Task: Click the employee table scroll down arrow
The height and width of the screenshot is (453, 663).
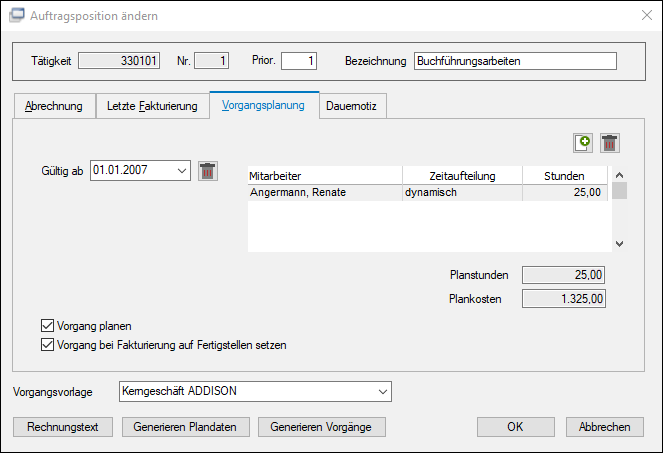Action: click(x=619, y=244)
